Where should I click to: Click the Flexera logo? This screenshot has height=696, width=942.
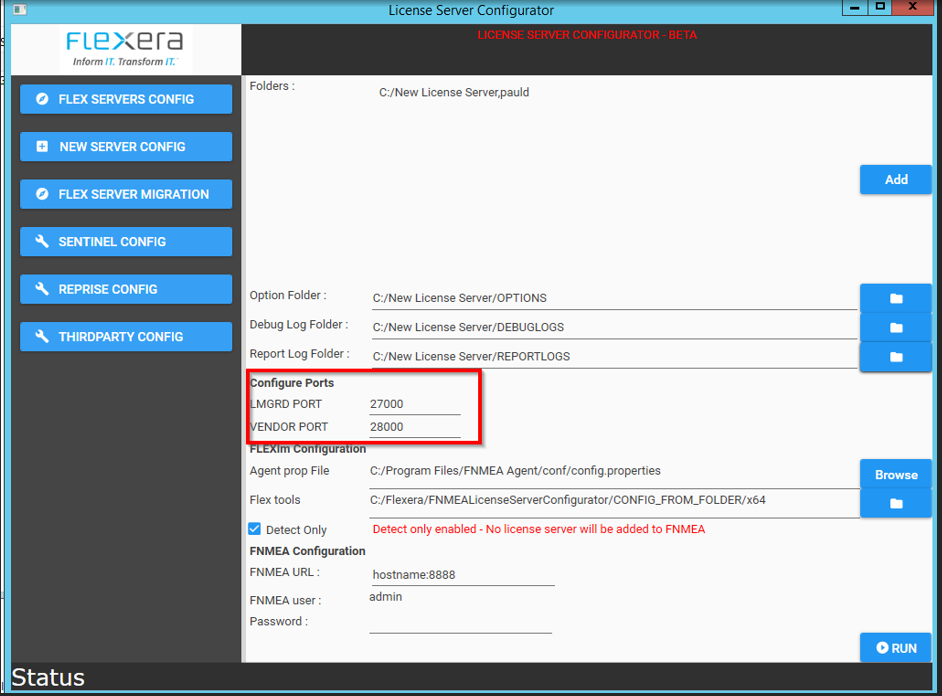pyautogui.click(x=124, y=49)
